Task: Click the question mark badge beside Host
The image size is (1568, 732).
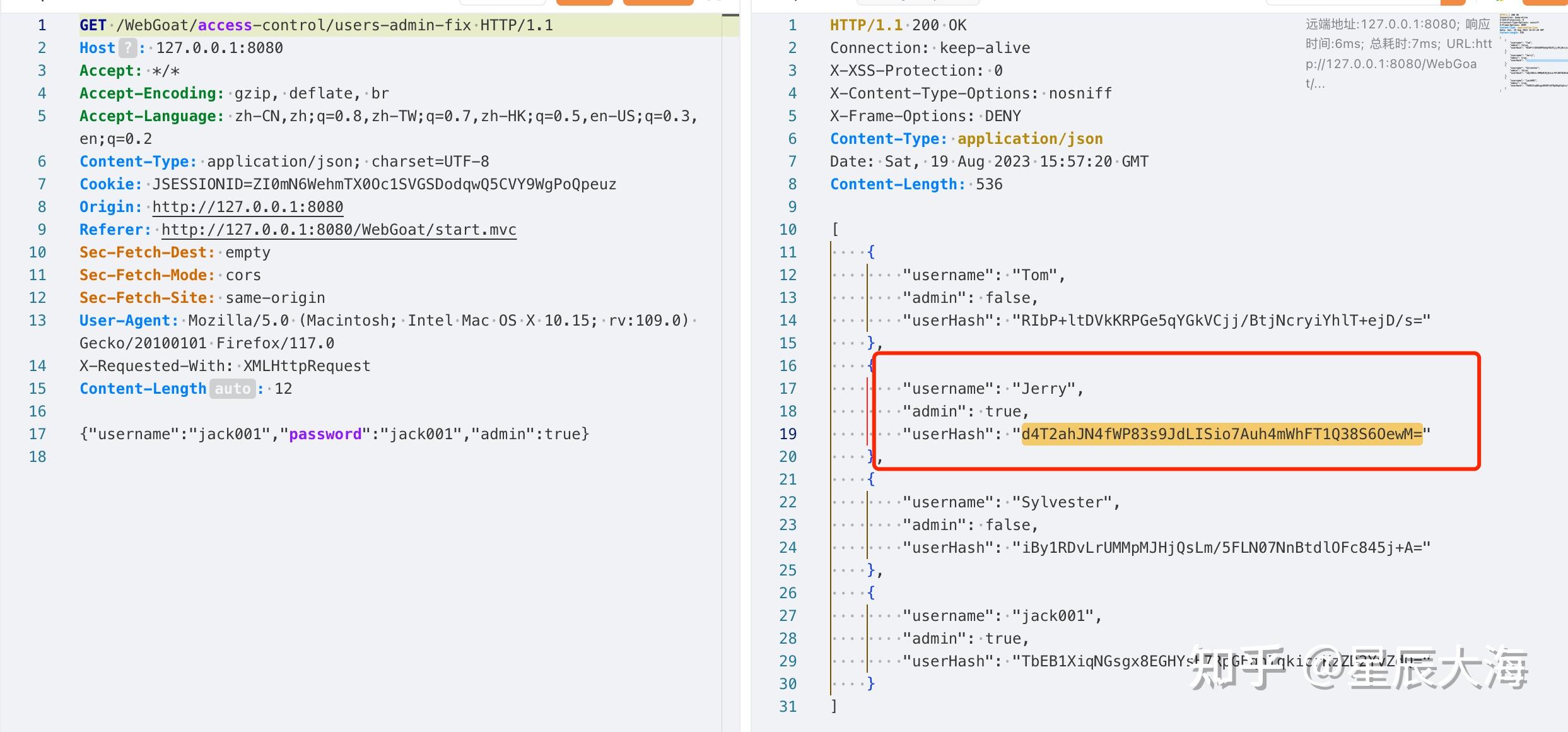Action: click(128, 48)
